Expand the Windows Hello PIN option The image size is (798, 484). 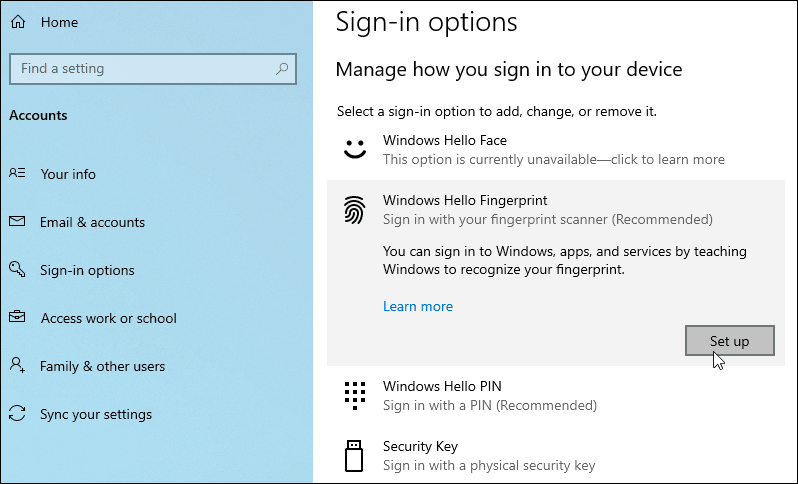[x=556, y=396]
